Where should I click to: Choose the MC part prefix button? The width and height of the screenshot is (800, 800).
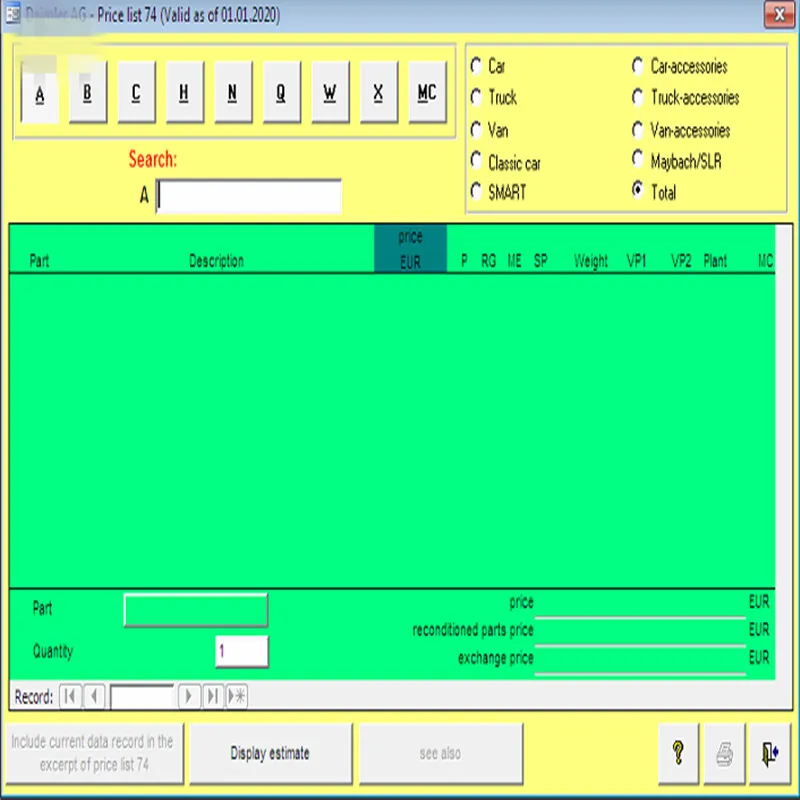tap(428, 92)
